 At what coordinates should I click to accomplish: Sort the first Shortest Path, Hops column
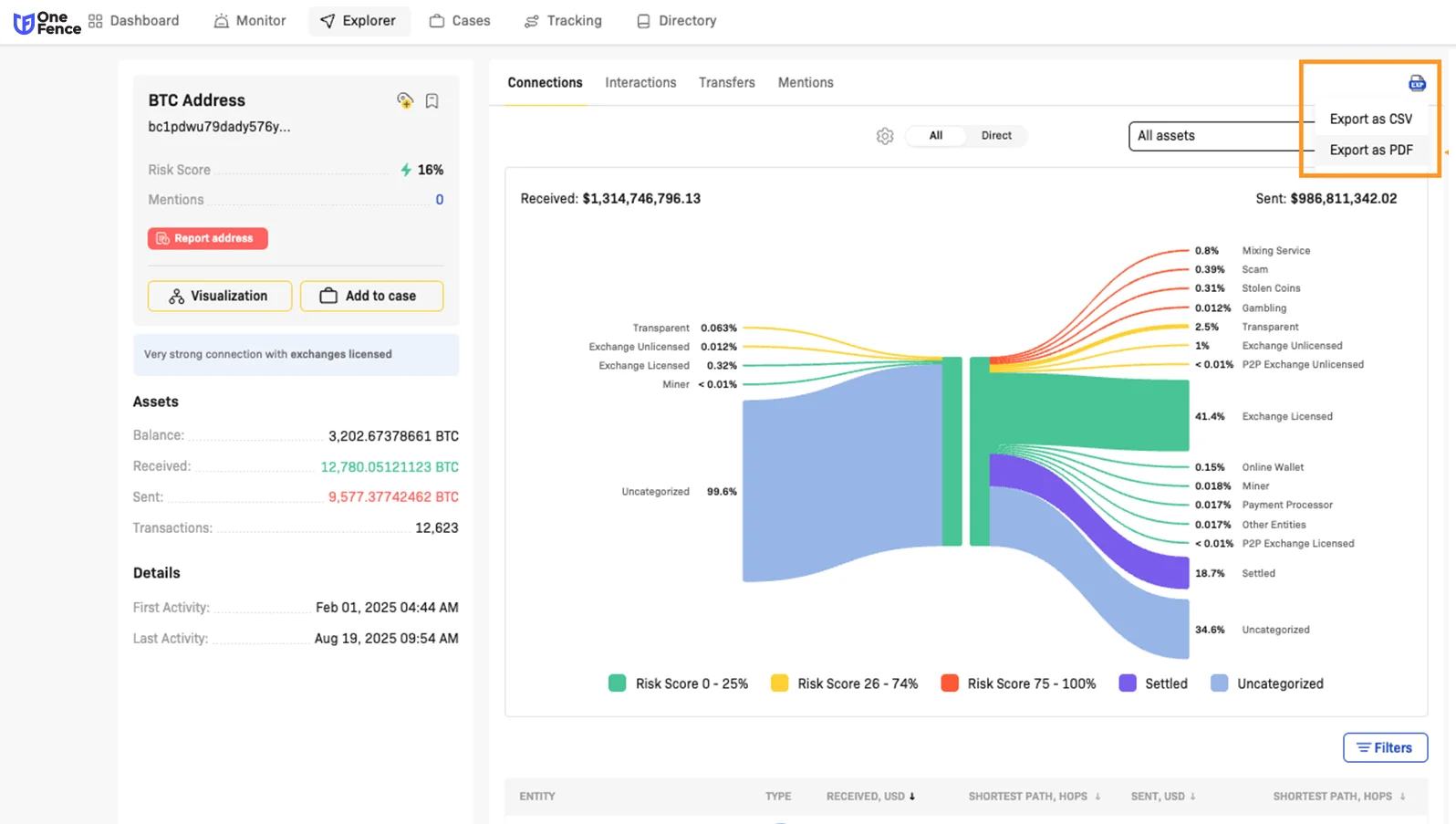tap(1035, 797)
